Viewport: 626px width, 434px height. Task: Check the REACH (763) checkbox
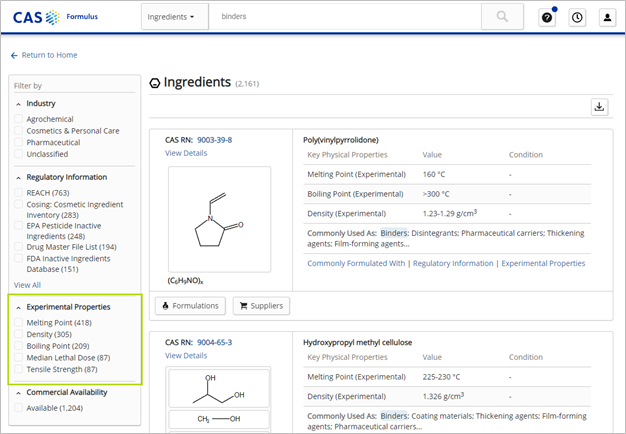coord(18,192)
